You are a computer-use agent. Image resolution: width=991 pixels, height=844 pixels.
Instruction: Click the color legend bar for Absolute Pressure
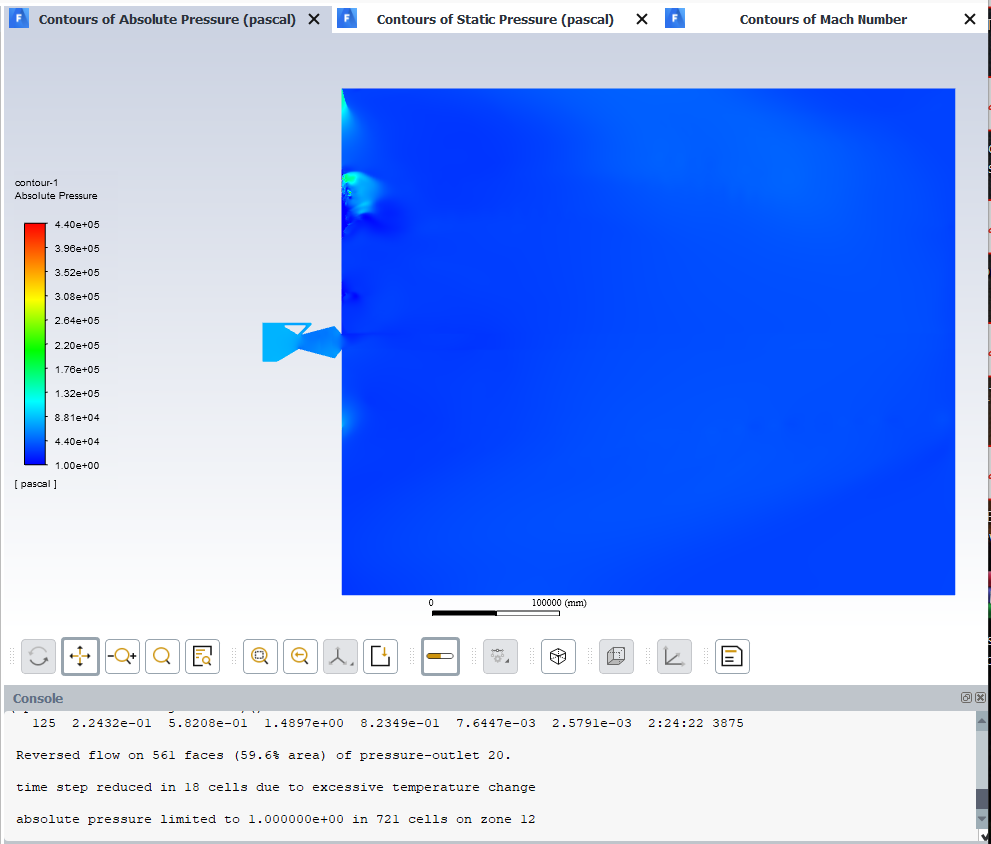[35, 344]
